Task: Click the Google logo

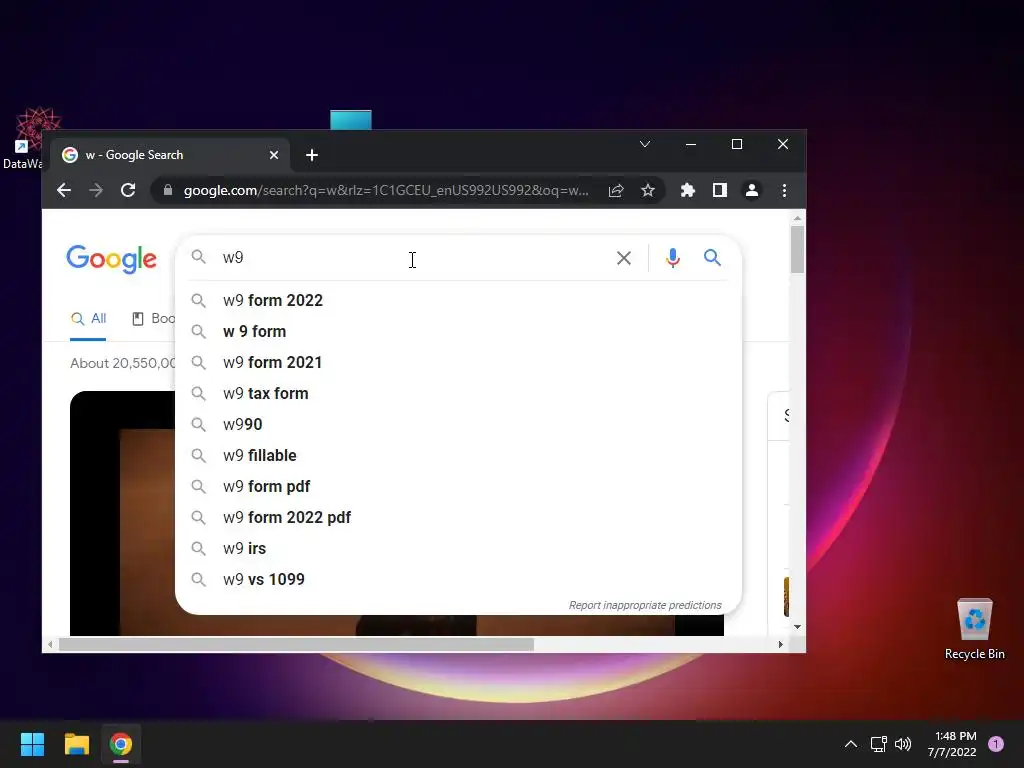Action: (112, 259)
